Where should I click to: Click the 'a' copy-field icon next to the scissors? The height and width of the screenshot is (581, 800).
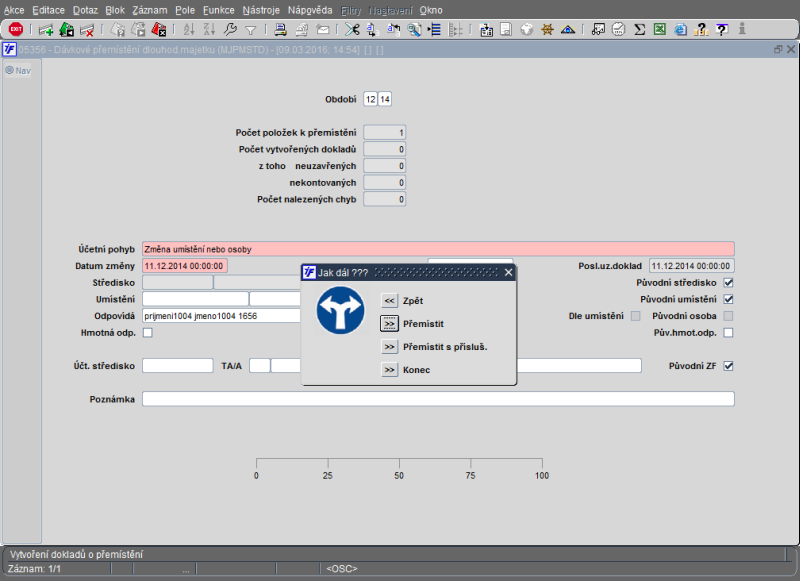pos(372,30)
